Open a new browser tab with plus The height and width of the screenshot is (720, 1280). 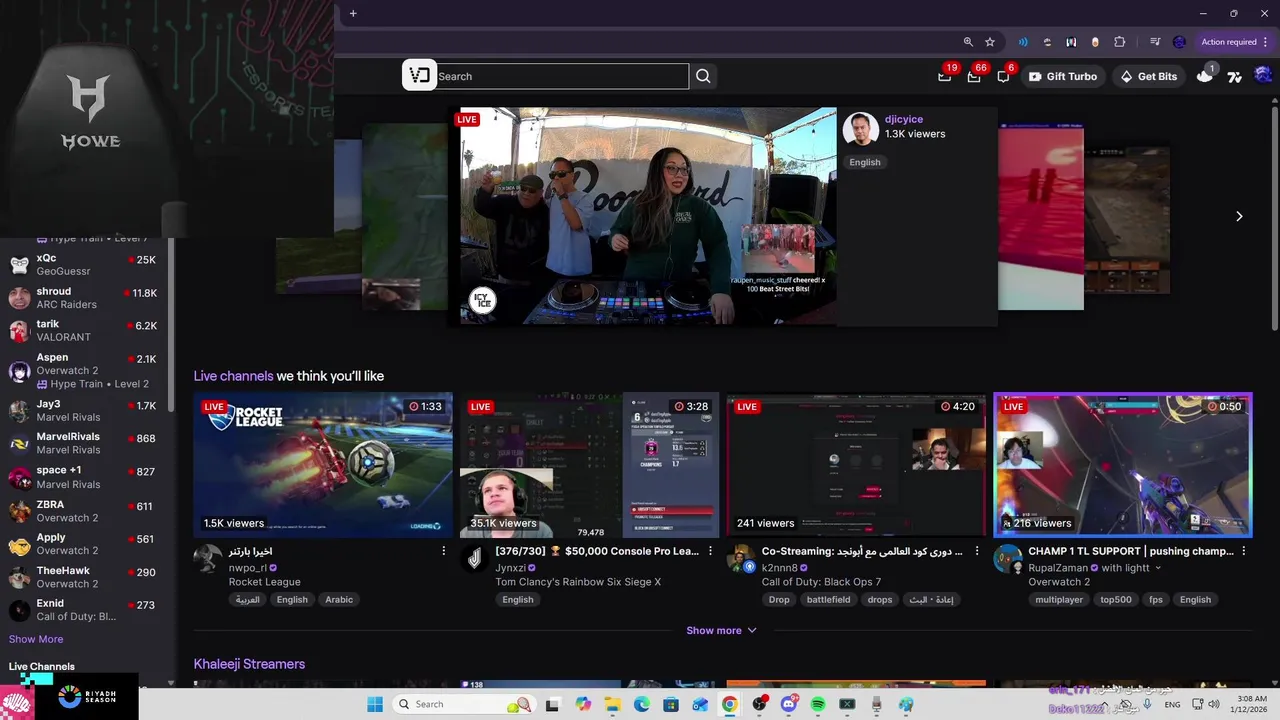pos(353,13)
